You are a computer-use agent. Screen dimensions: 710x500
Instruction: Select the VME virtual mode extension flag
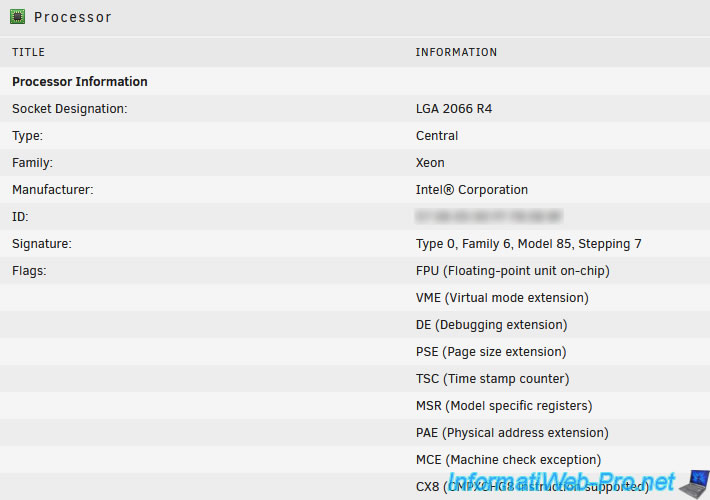(x=502, y=298)
